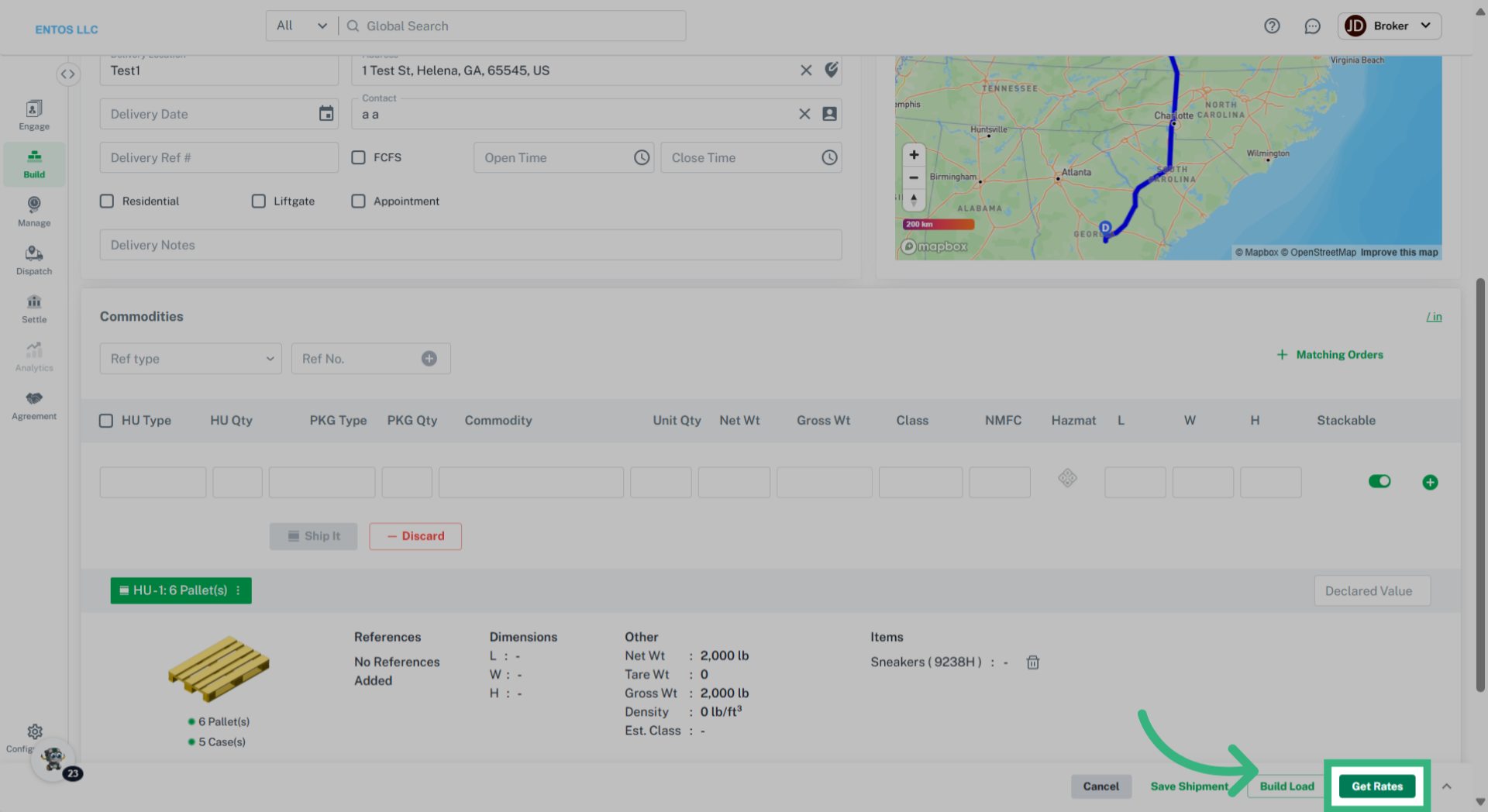1488x812 pixels.
Task: Add commodity row with green plus icon
Action: 1430,483
